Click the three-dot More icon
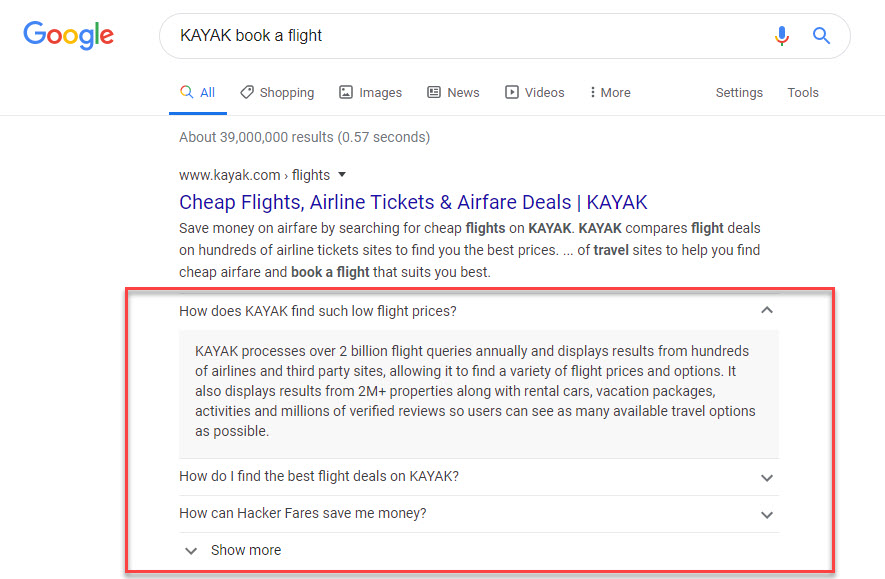This screenshot has width=885, height=579. pyautogui.click(x=593, y=92)
